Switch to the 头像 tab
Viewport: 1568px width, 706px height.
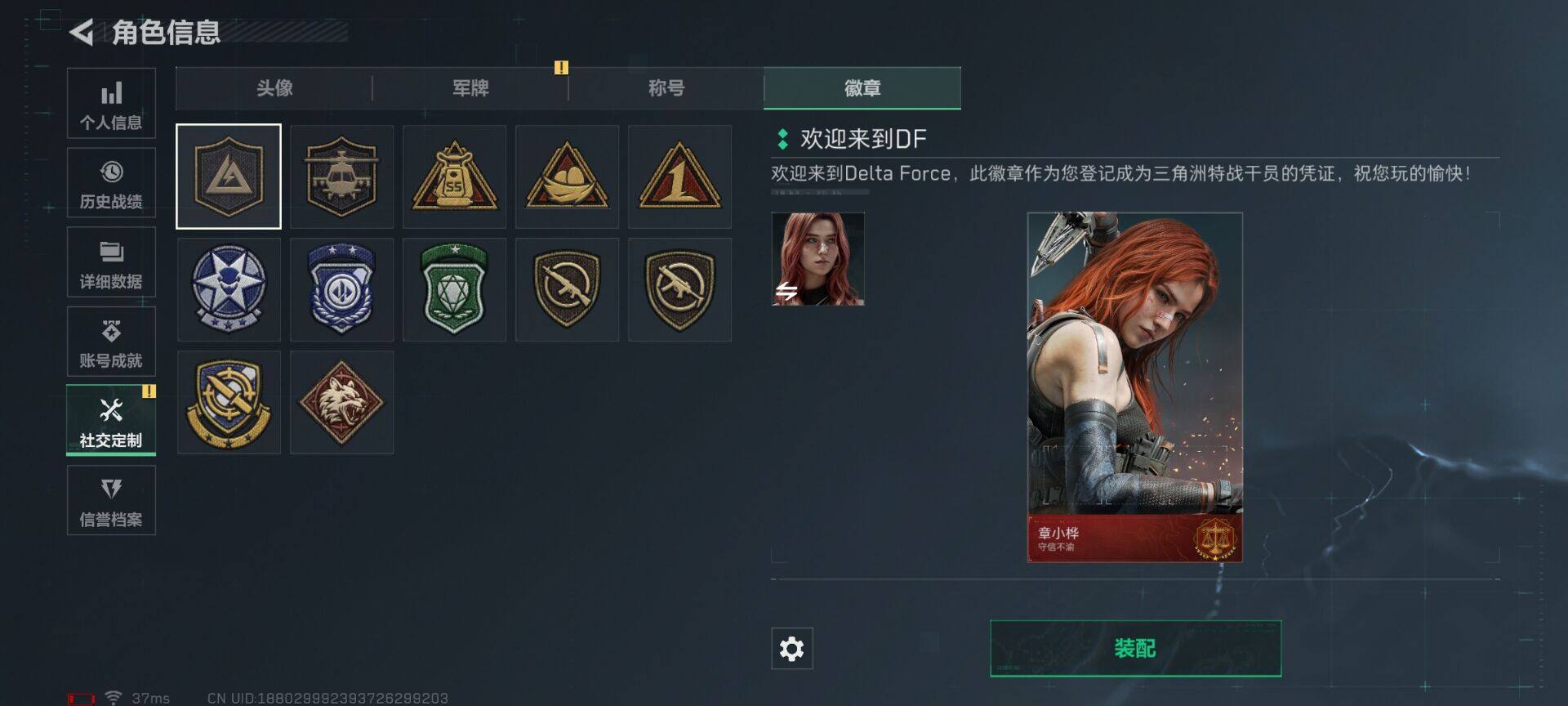point(274,88)
